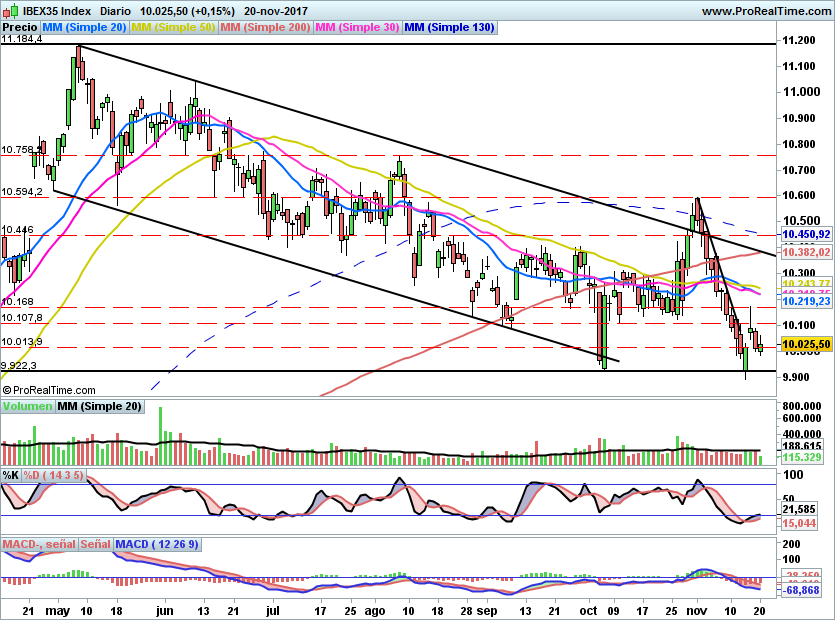Click the 'ago' label on time axis
This screenshot has height=620, width=835.
[374, 611]
